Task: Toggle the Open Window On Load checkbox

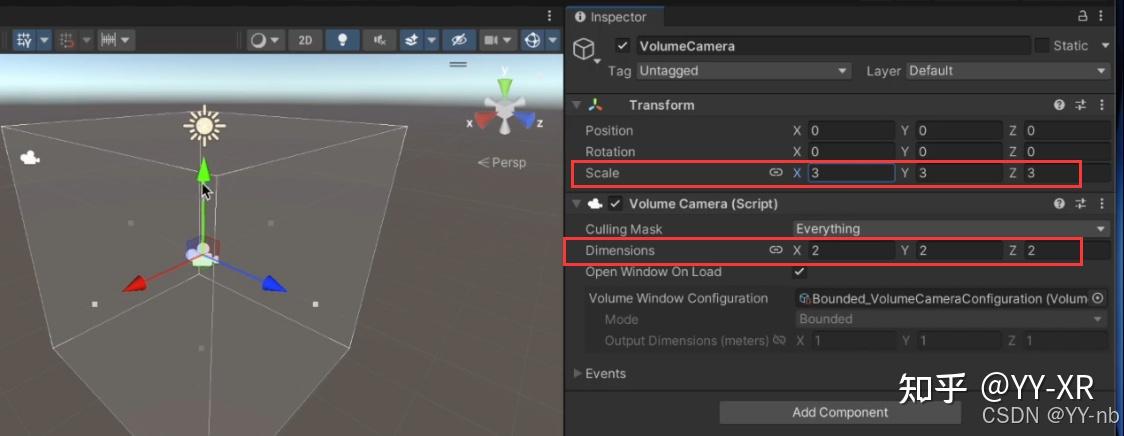Action: tap(801, 272)
